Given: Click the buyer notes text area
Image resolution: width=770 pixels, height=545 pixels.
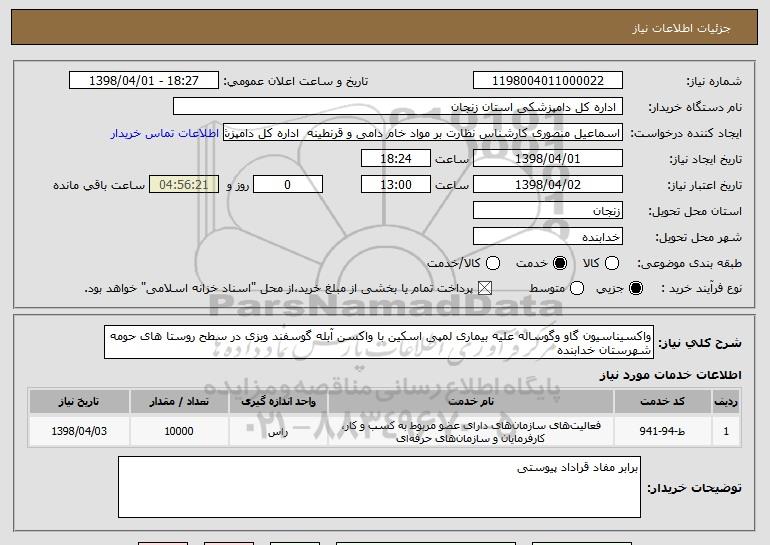Looking at the screenshot, I should click(379, 487).
